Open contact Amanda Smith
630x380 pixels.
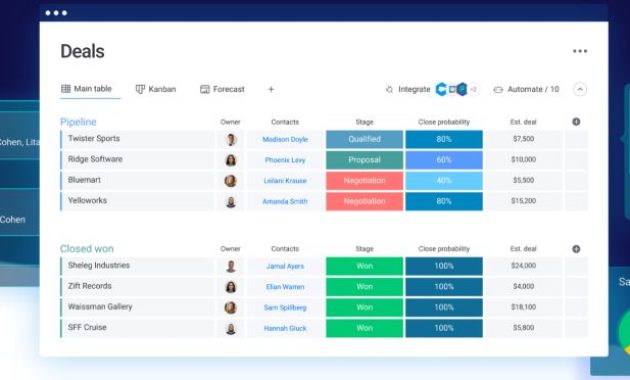coord(285,201)
